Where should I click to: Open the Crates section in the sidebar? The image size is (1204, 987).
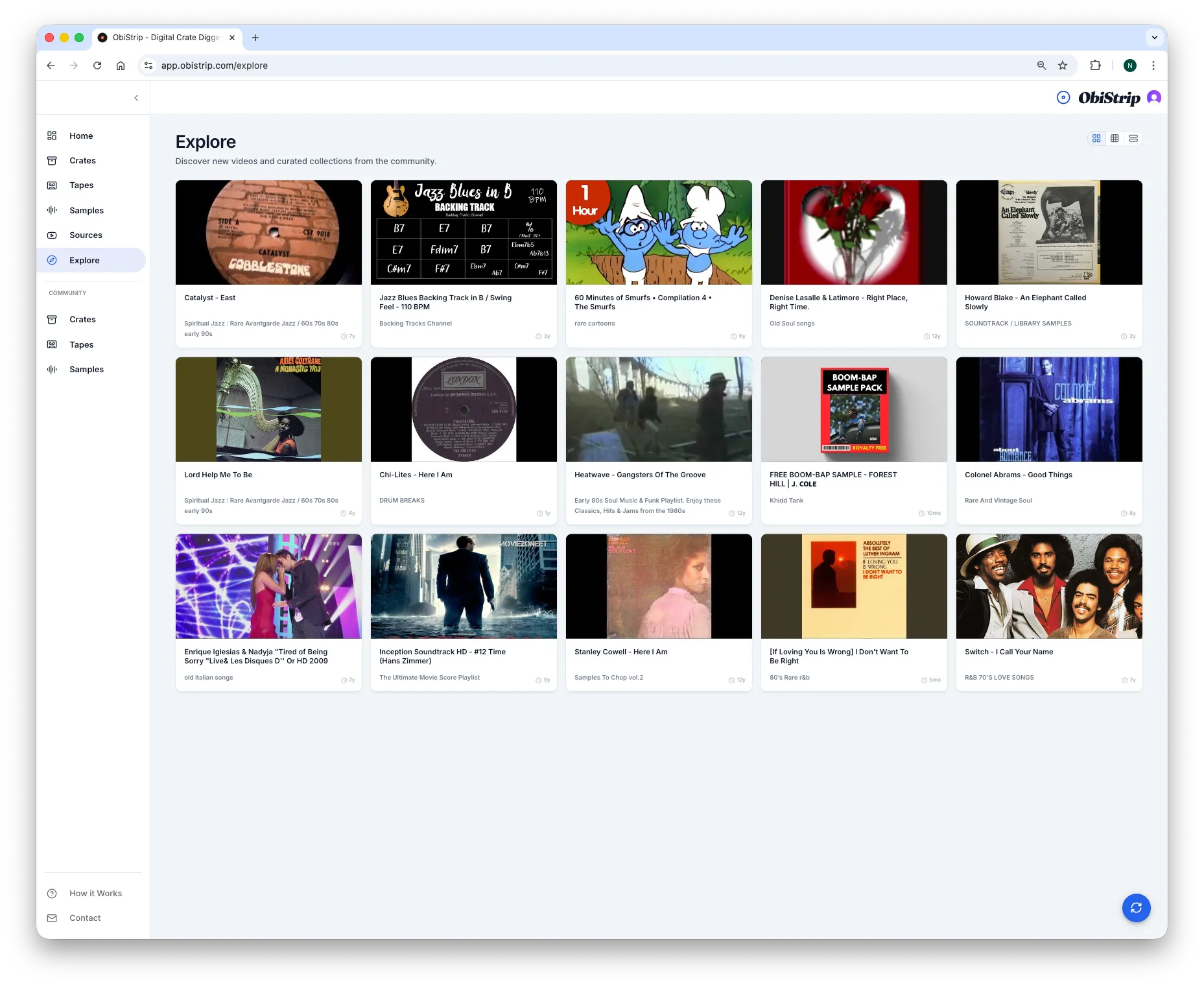pyautogui.click(x=82, y=160)
